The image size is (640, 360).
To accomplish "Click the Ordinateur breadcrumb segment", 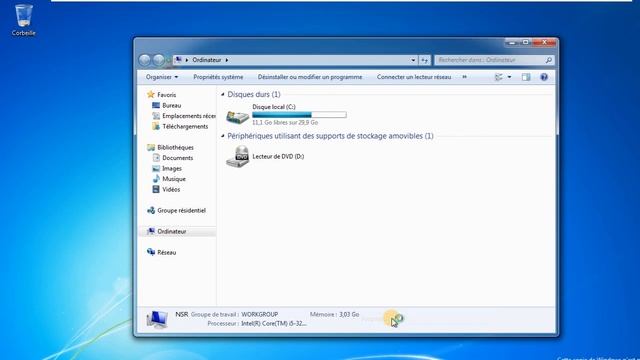I will click(207, 60).
